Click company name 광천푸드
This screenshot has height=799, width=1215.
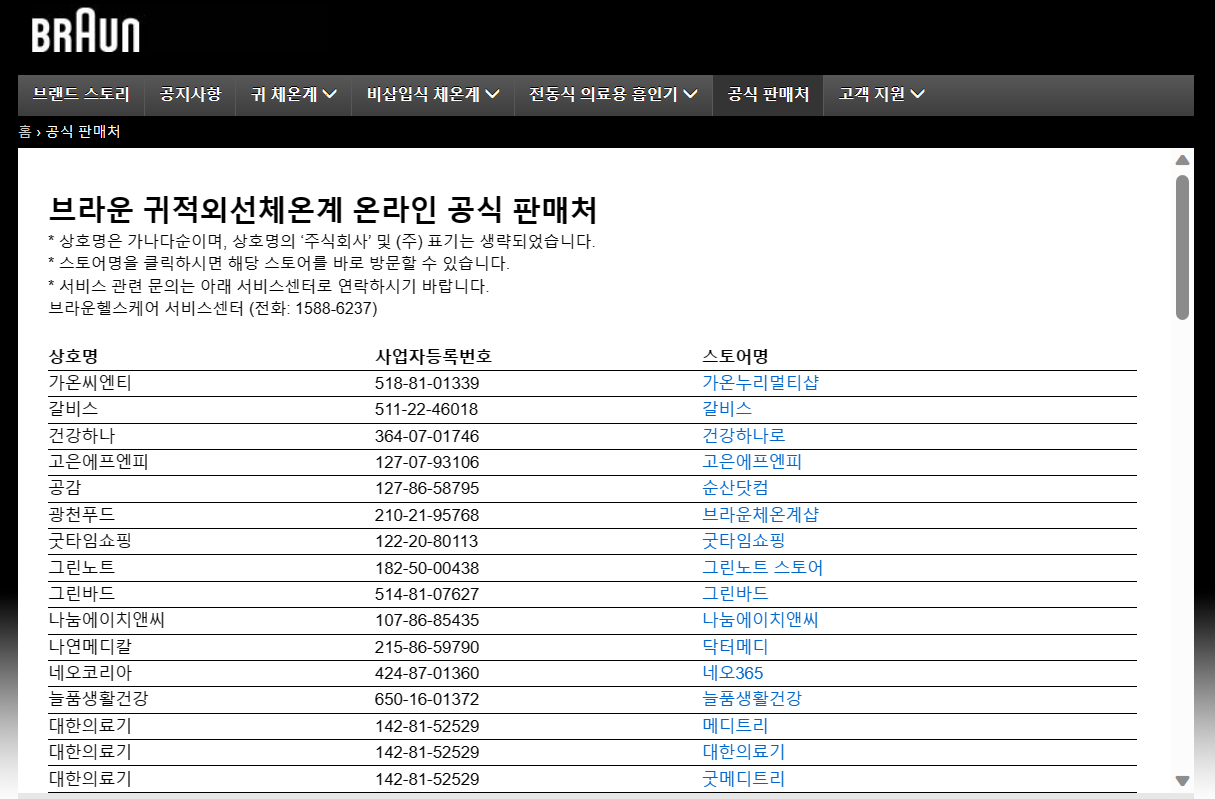(82, 515)
